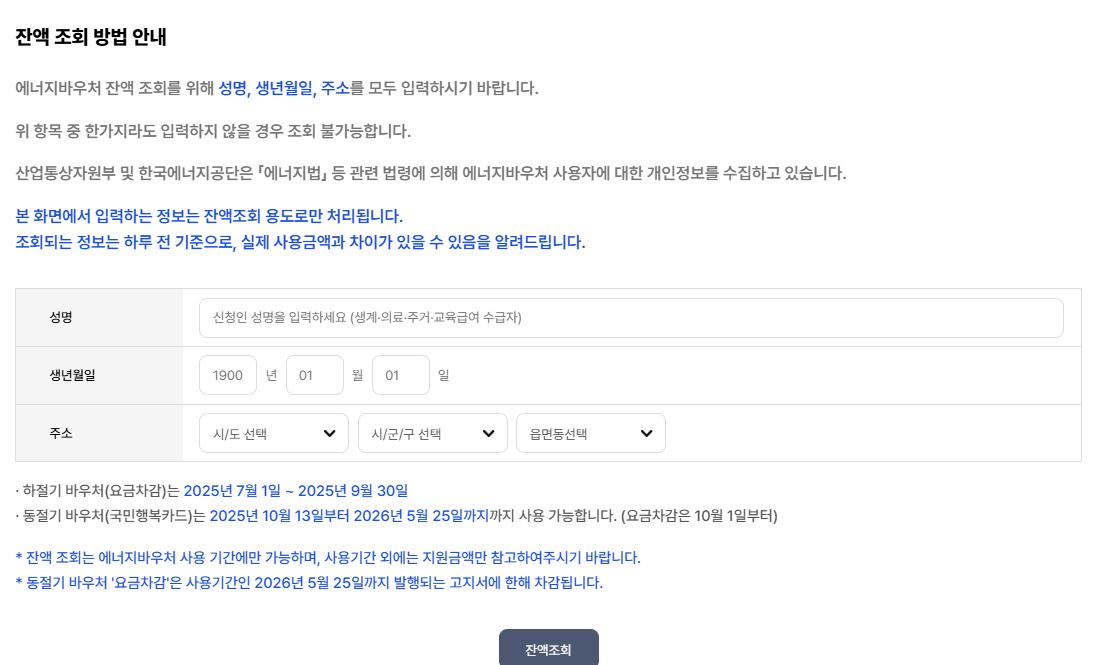Select the birth year field showing 1900
This screenshot has width=1106, height=665.
pos(227,375)
